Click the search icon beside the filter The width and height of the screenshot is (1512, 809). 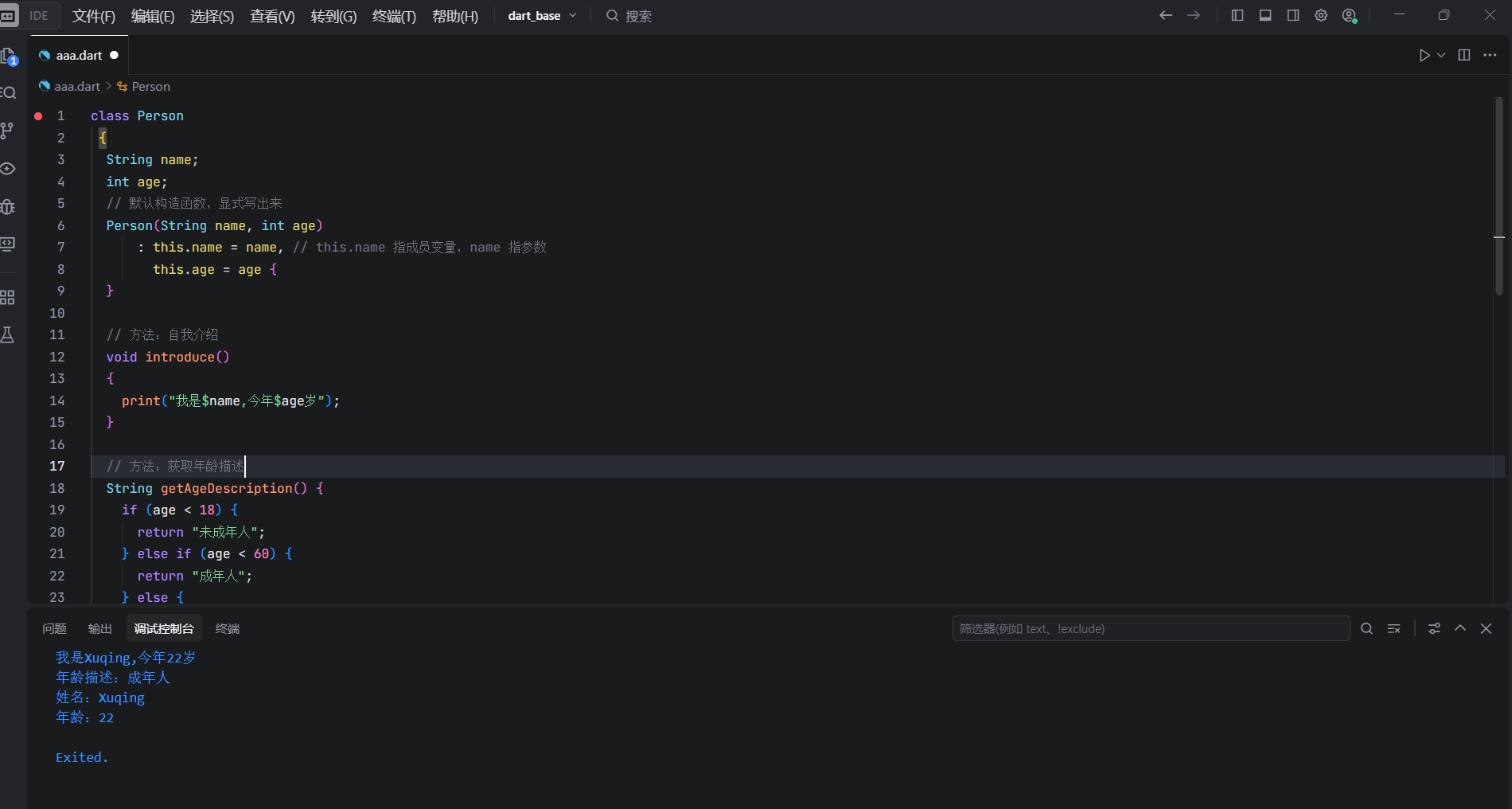click(1367, 628)
